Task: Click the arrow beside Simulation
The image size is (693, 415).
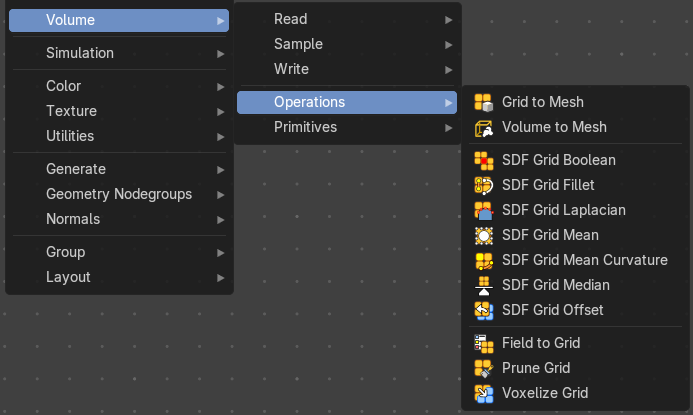Action: tap(220, 54)
